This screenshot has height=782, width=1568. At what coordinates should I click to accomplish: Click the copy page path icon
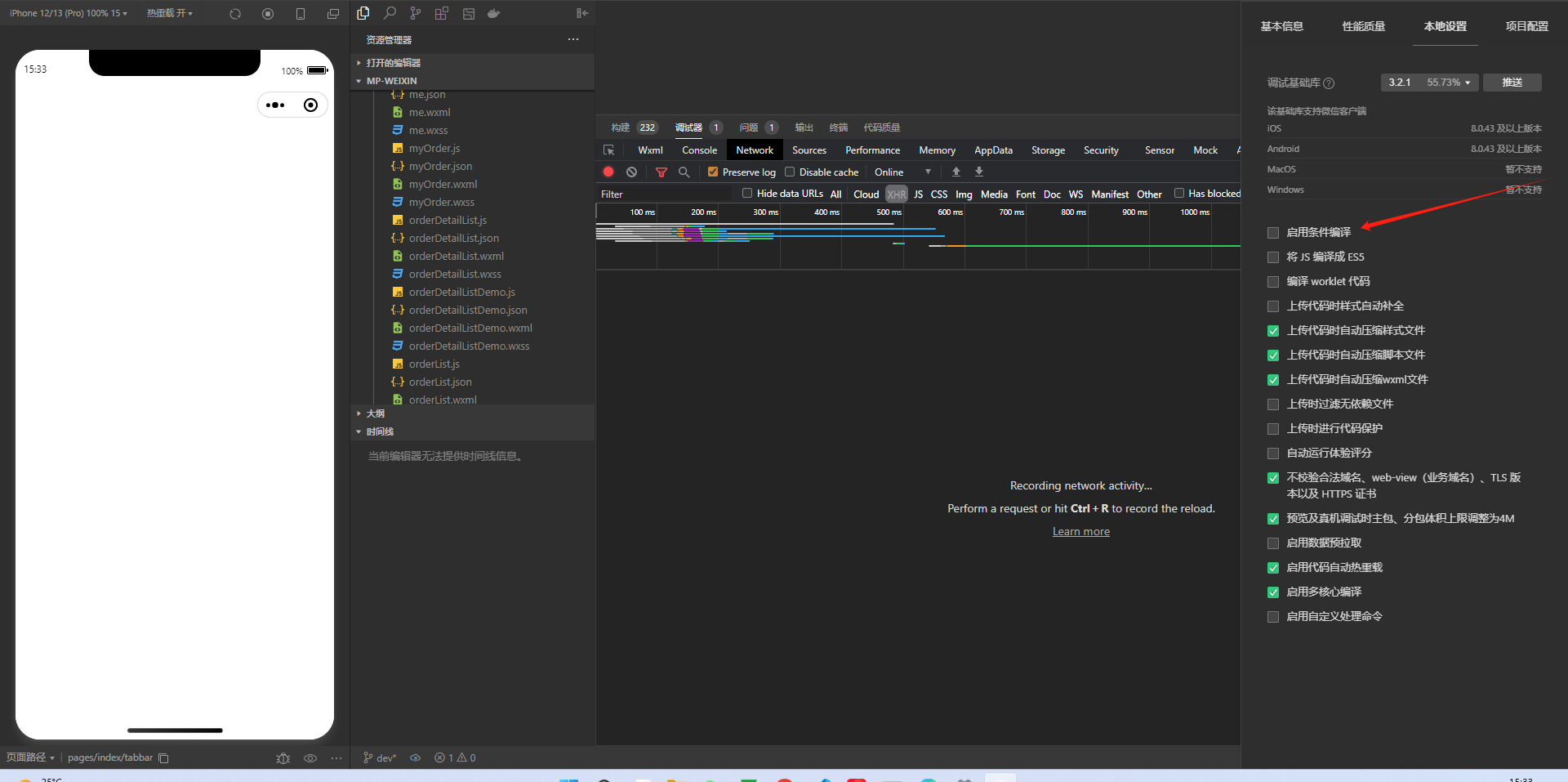(x=163, y=757)
